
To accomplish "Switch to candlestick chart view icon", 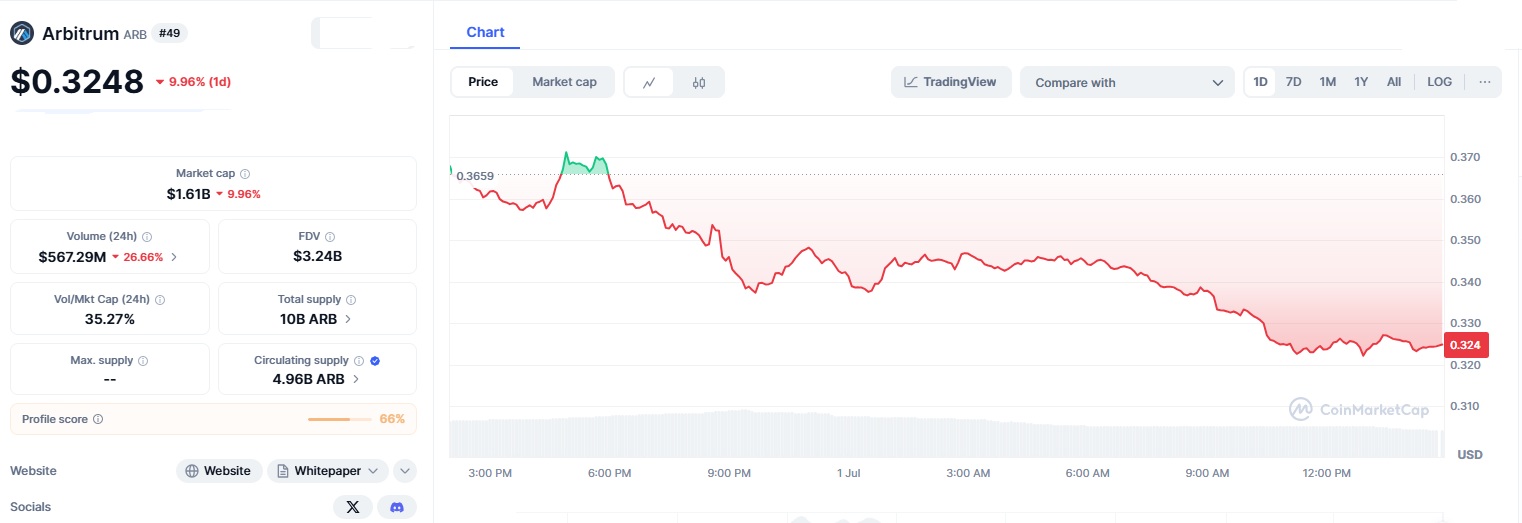I will coord(699,82).
